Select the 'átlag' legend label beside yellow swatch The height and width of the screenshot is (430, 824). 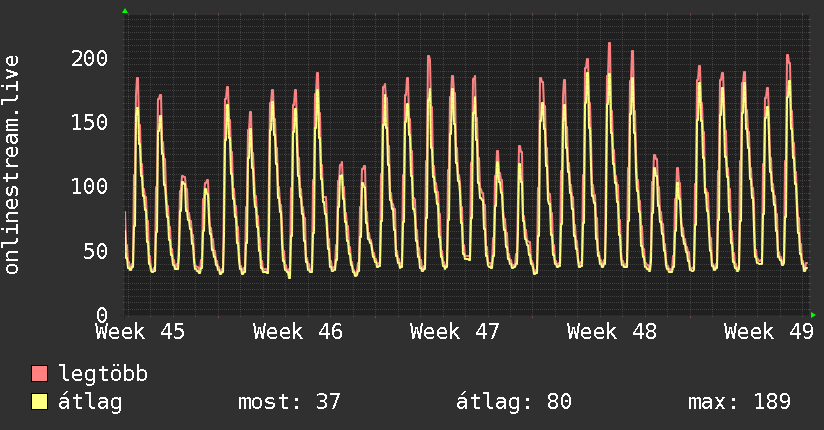[x=90, y=401]
